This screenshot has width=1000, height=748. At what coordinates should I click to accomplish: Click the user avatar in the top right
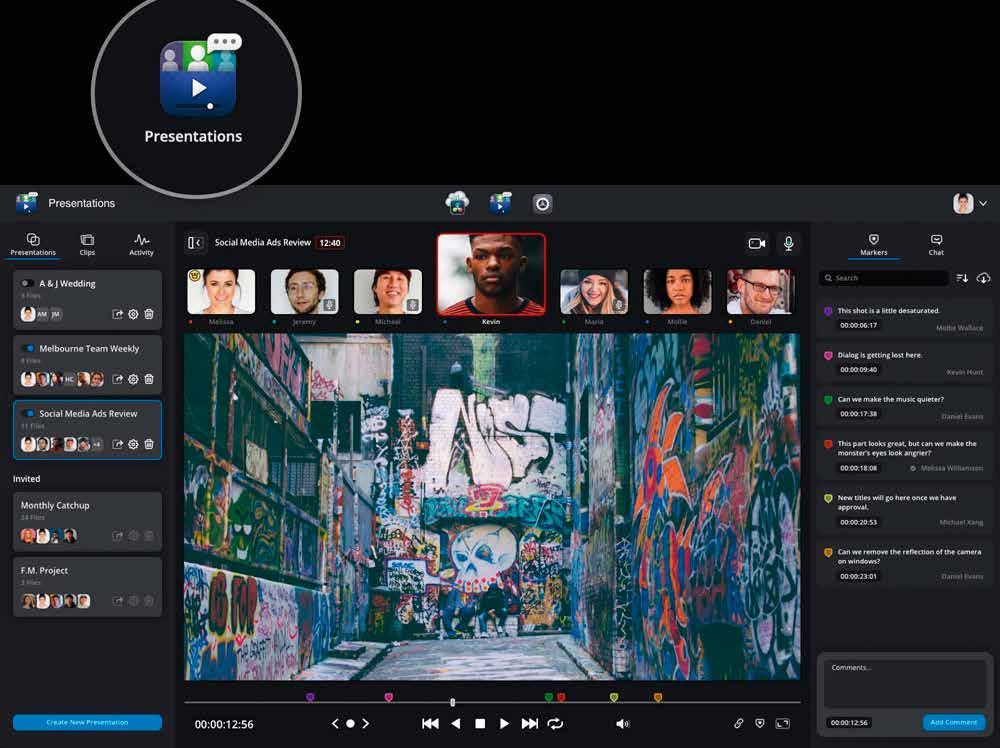963,203
